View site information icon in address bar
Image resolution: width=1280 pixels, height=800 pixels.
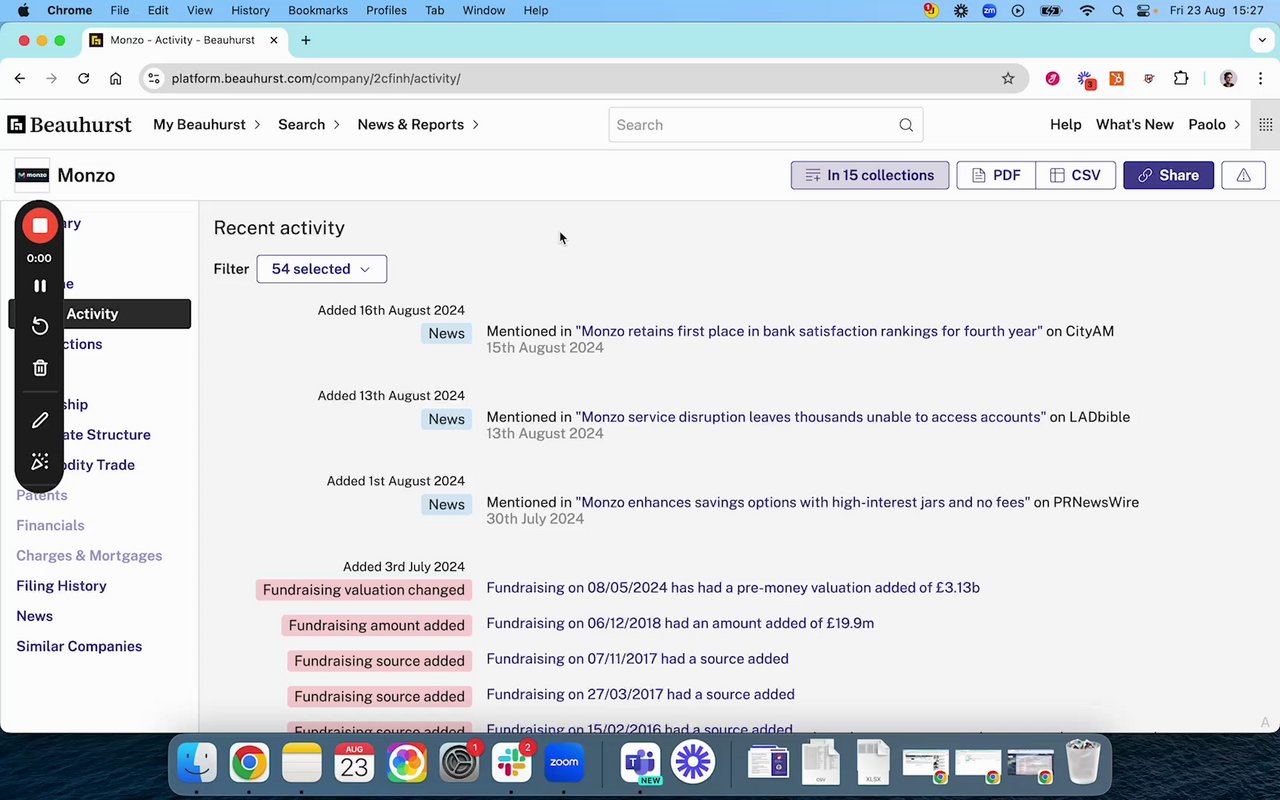coord(152,78)
